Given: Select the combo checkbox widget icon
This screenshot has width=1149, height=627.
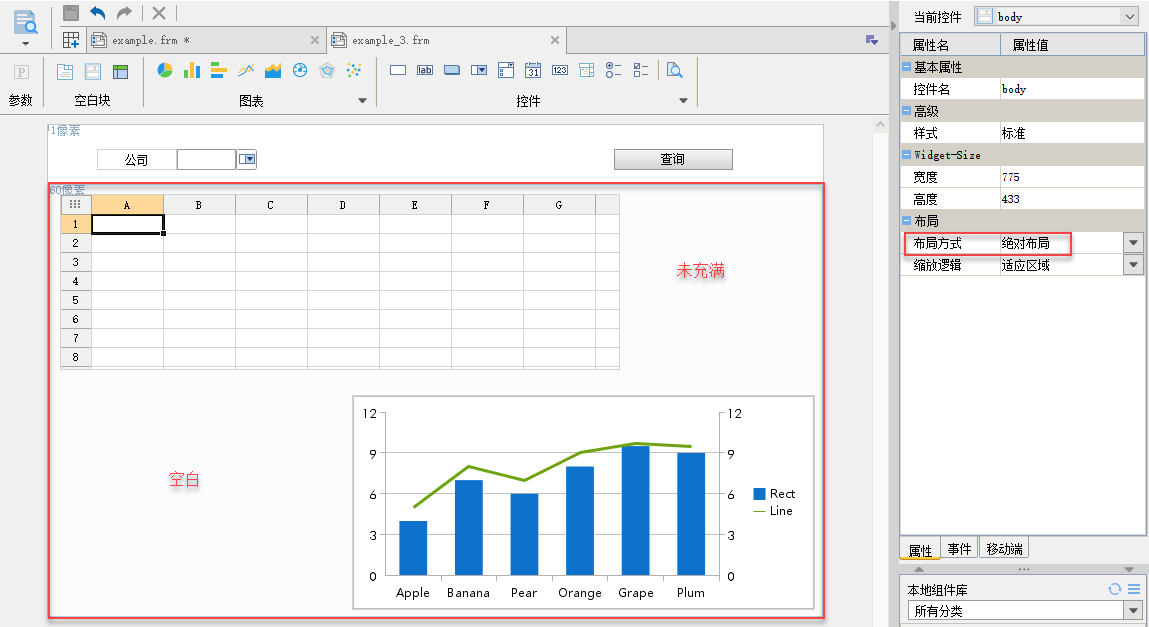Looking at the screenshot, I should (x=506, y=70).
